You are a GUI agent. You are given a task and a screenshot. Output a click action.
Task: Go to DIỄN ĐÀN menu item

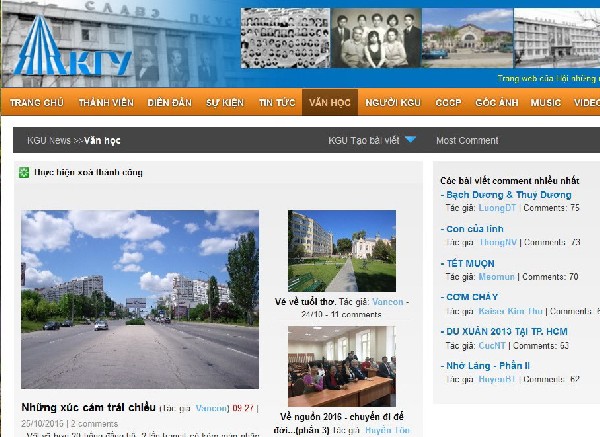(x=170, y=103)
